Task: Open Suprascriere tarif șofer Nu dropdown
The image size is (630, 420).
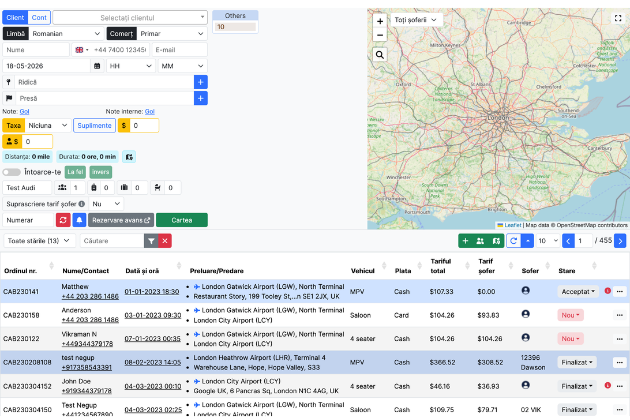Action: tap(106, 204)
